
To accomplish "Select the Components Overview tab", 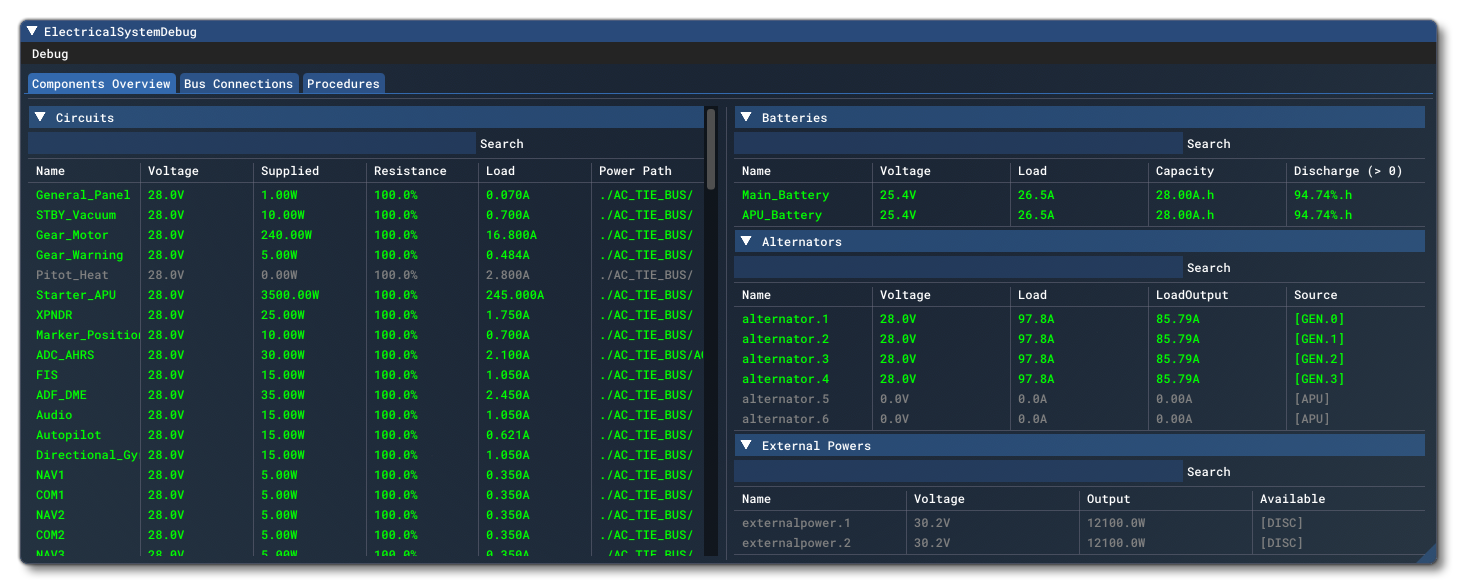I will pyautogui.click(x=100, y=84).
